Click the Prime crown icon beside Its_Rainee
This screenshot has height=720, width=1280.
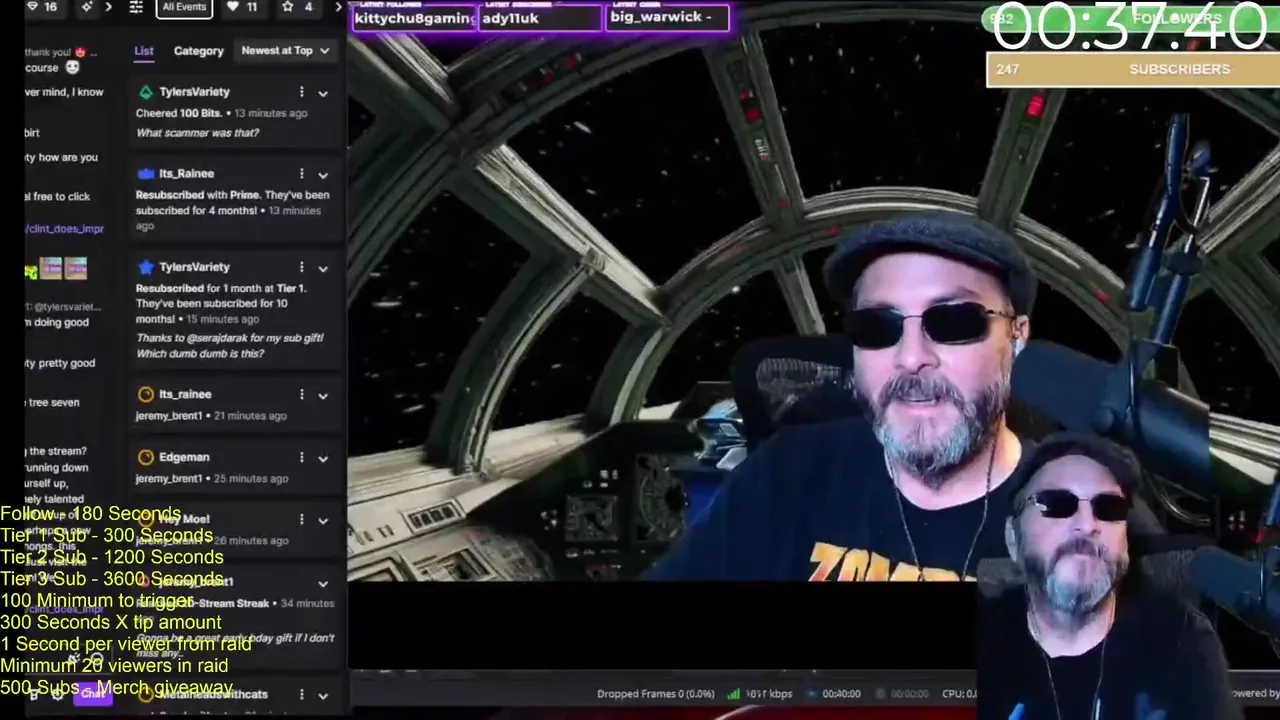(x=146, y=174)
